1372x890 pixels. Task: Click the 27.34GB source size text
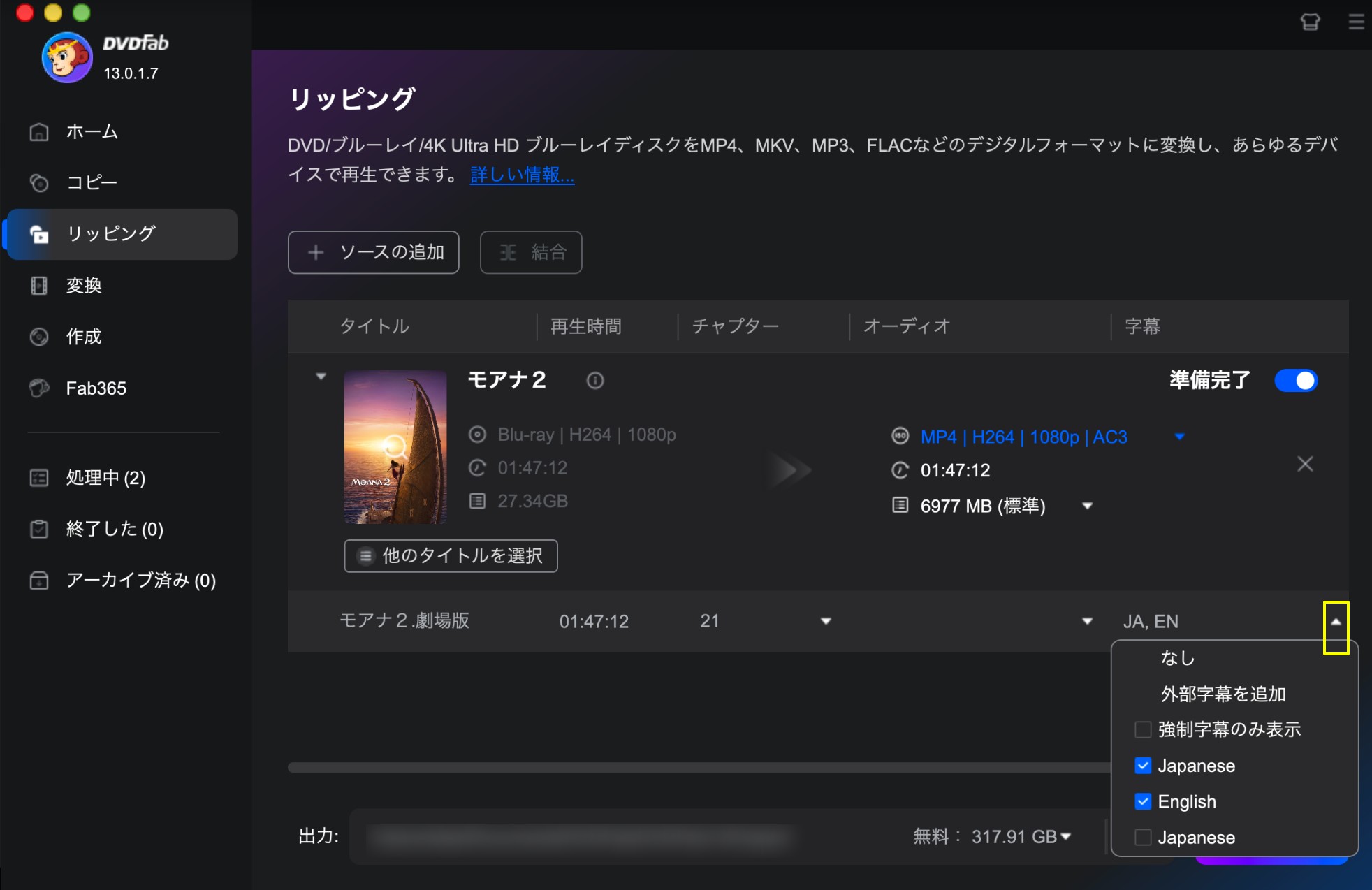532,501
